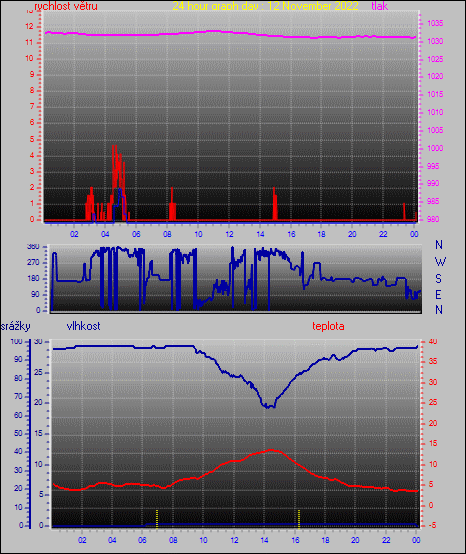Click the 1030 value on pressure axis
The width and height of the screenshot is (466, 554).
pyautogui.click(x=435, y=41)
